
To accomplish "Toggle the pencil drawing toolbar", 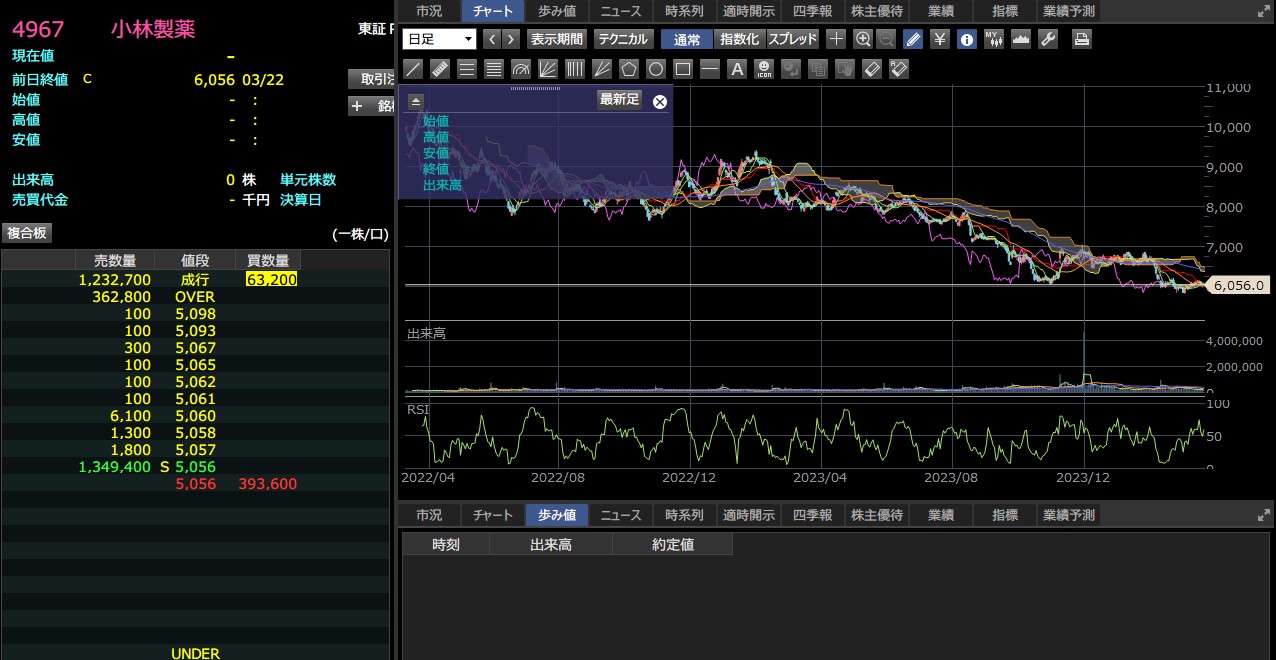I will (x=913, y=39).
